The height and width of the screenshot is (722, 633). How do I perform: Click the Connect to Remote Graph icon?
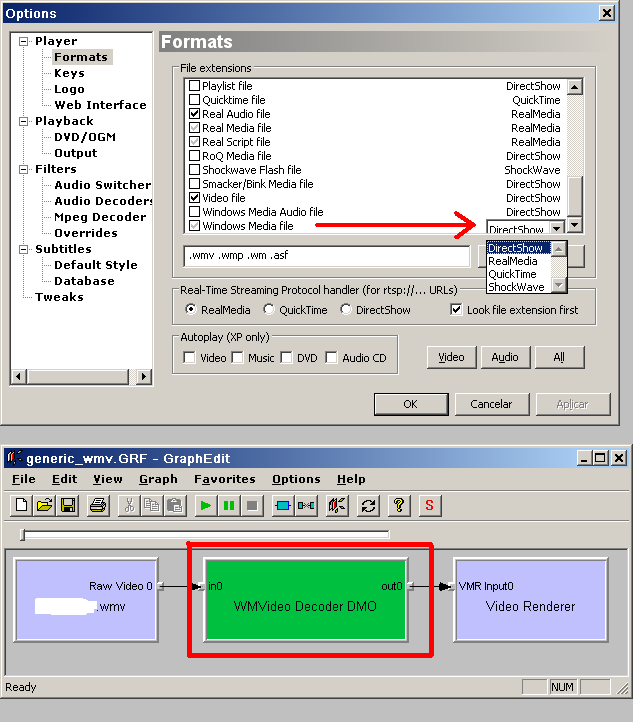coord(337,506)
